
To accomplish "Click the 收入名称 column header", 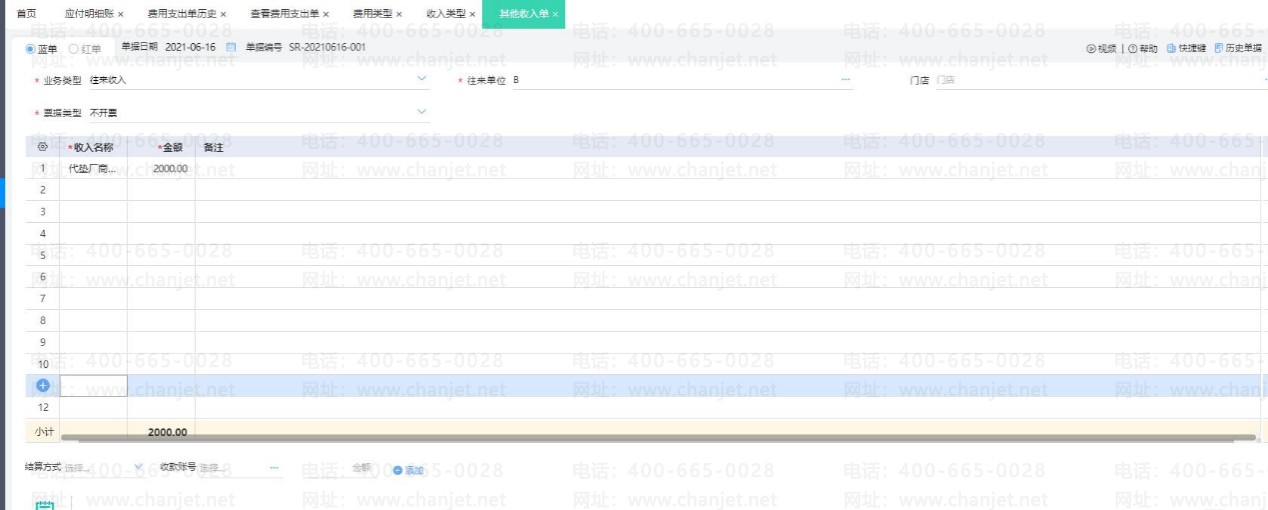I will pos(93,147).
